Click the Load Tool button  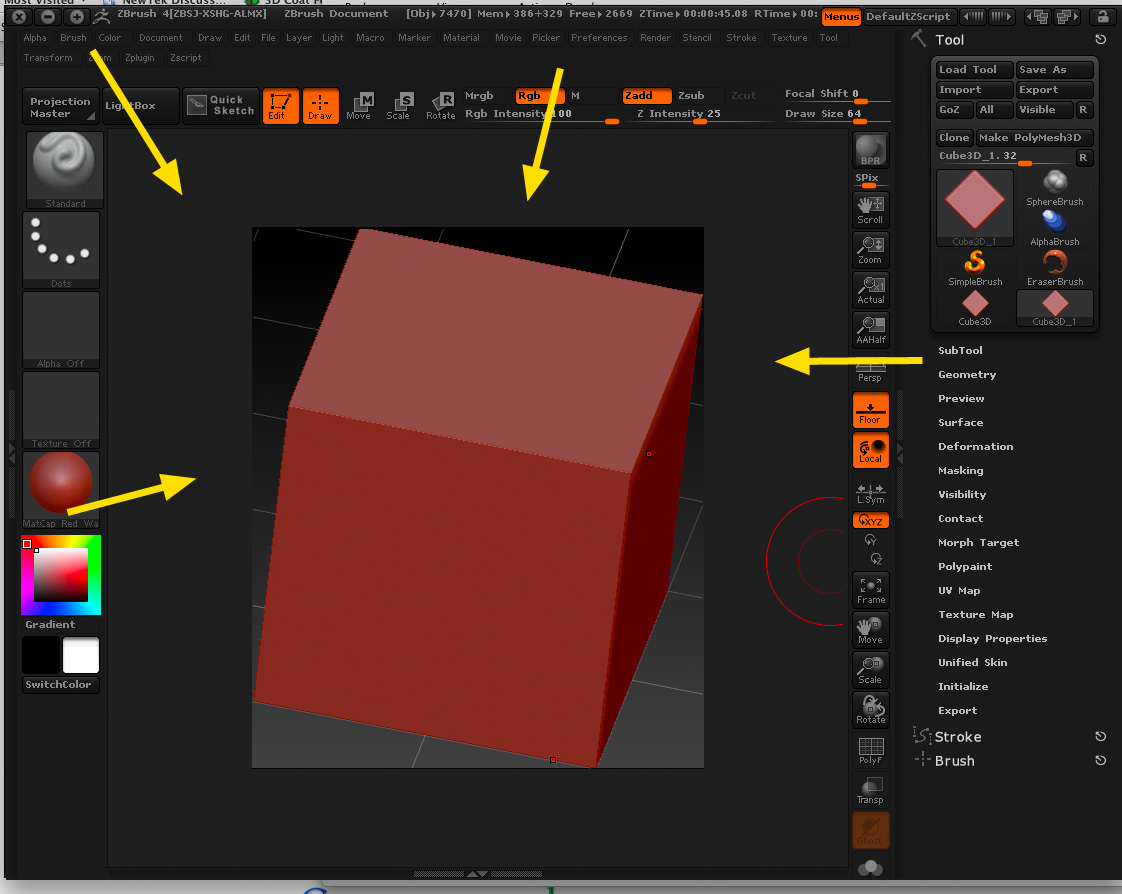click(x=975, y=69)
